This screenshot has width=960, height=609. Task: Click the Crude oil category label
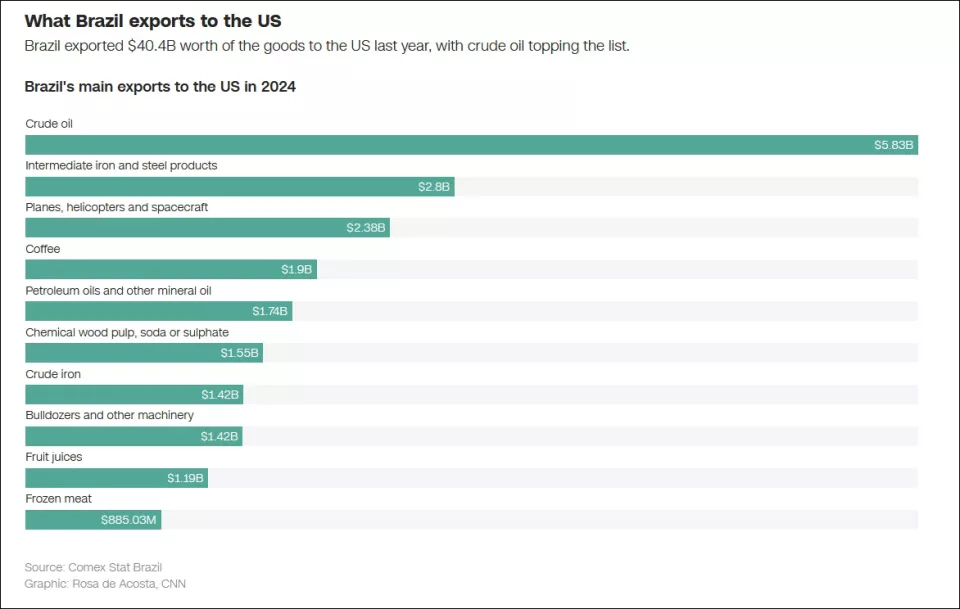tap(49, 124)
